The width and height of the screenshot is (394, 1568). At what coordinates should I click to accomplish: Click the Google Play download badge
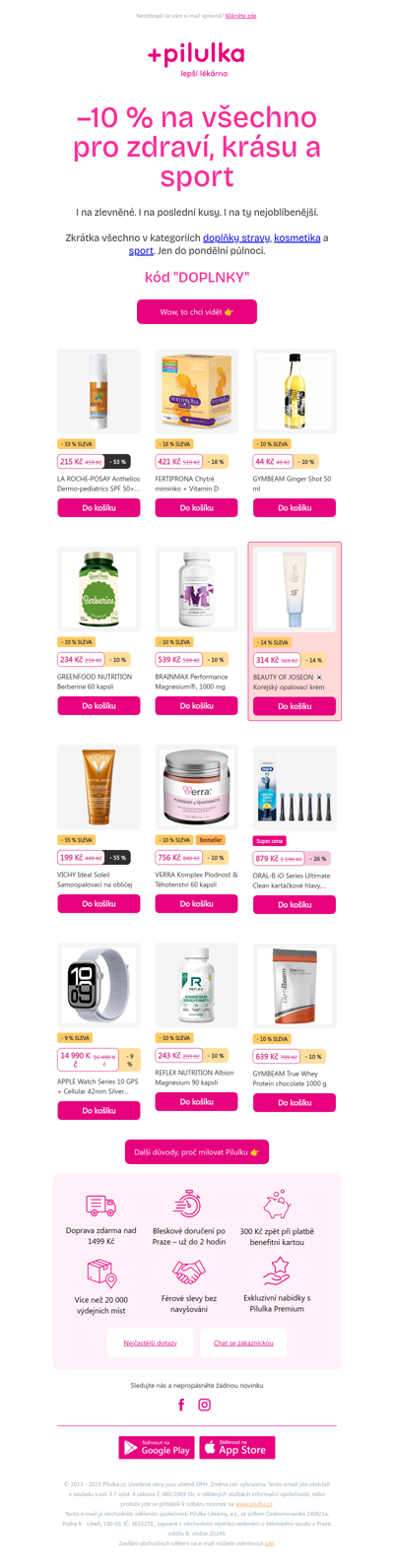(x=157, y=1447)
